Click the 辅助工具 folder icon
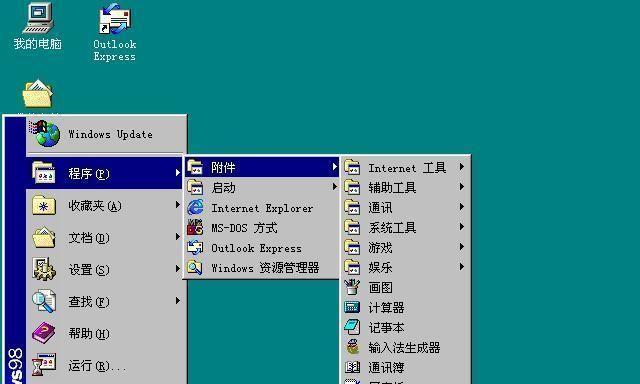This screenshot has width=640, height=384. [x=352, y=187]
